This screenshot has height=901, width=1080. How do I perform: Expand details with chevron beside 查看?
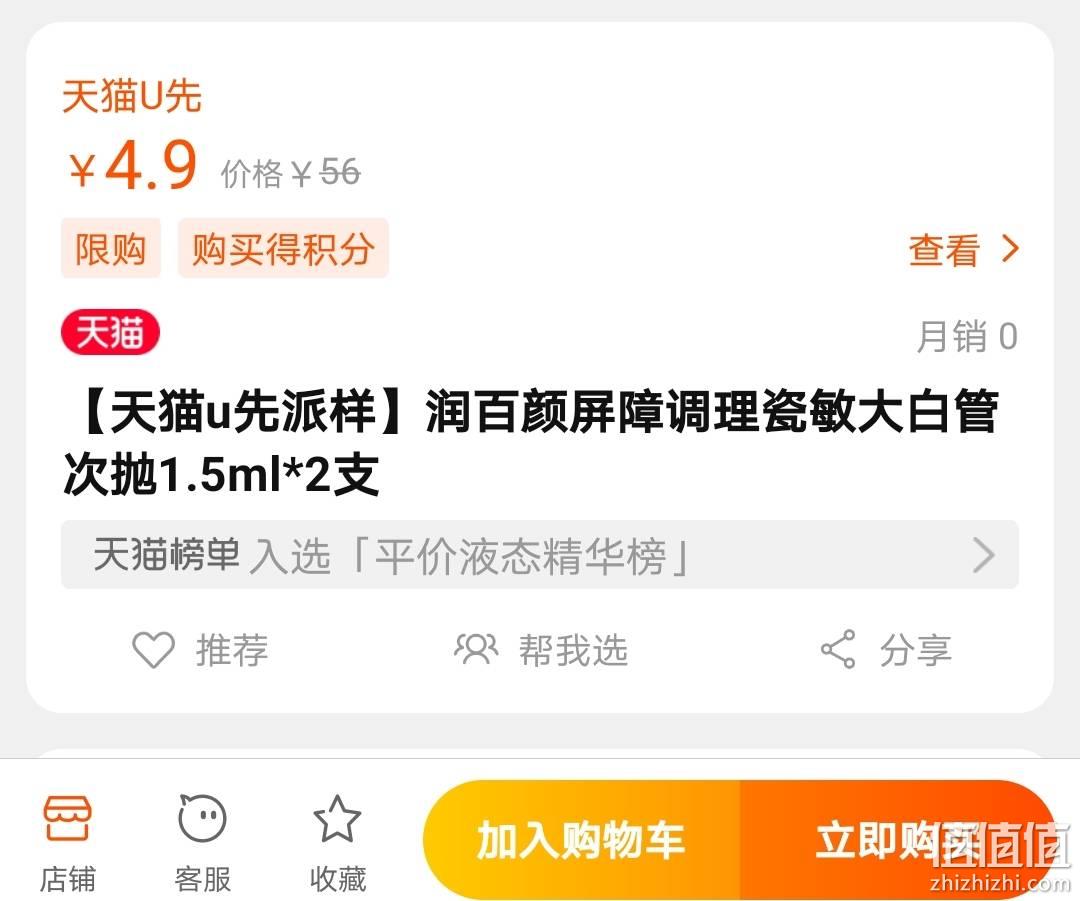(x=1010, y=249)
